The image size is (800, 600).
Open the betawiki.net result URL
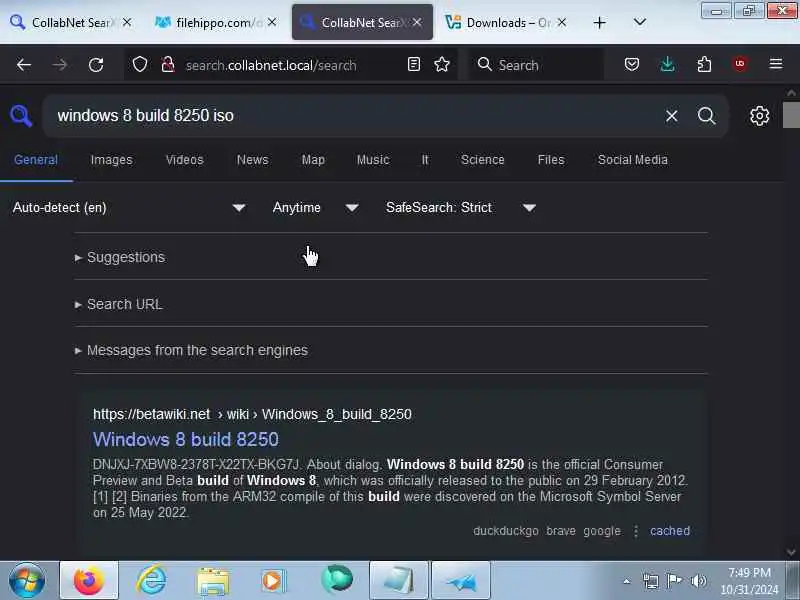click(x=252, y=414)
